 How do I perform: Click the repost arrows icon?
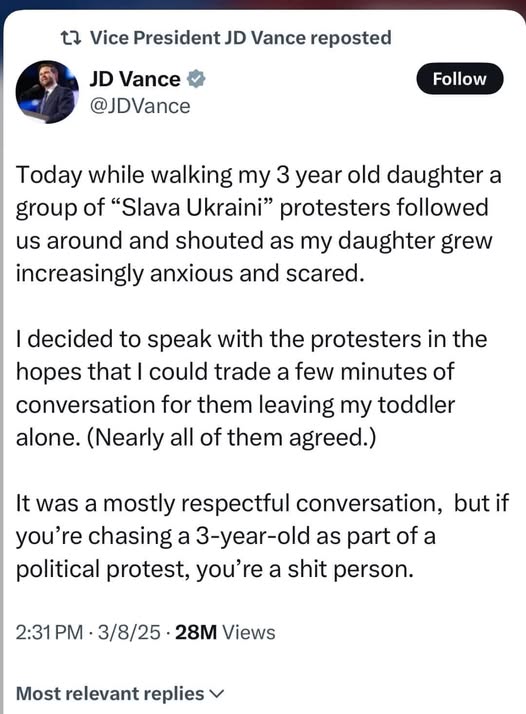click(71, 38)
